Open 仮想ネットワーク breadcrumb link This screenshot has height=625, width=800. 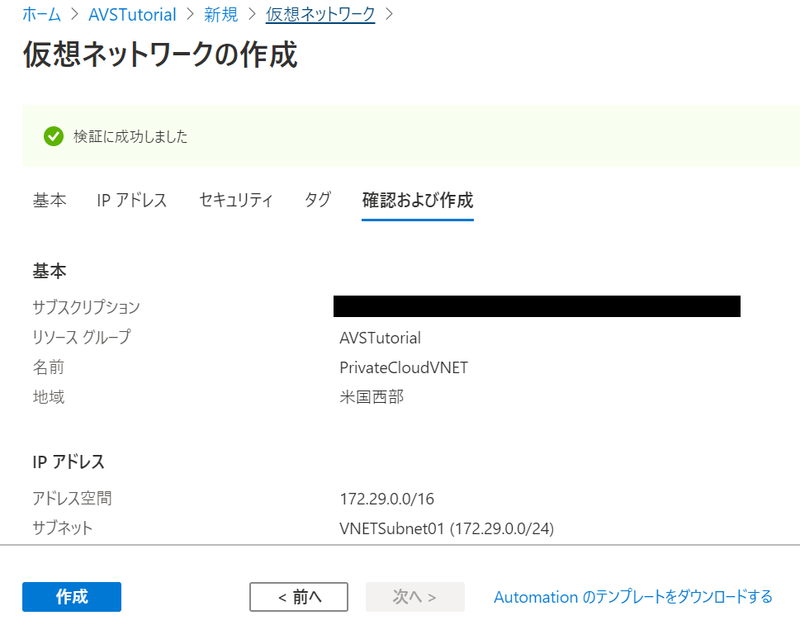click(x=320, y=15)
